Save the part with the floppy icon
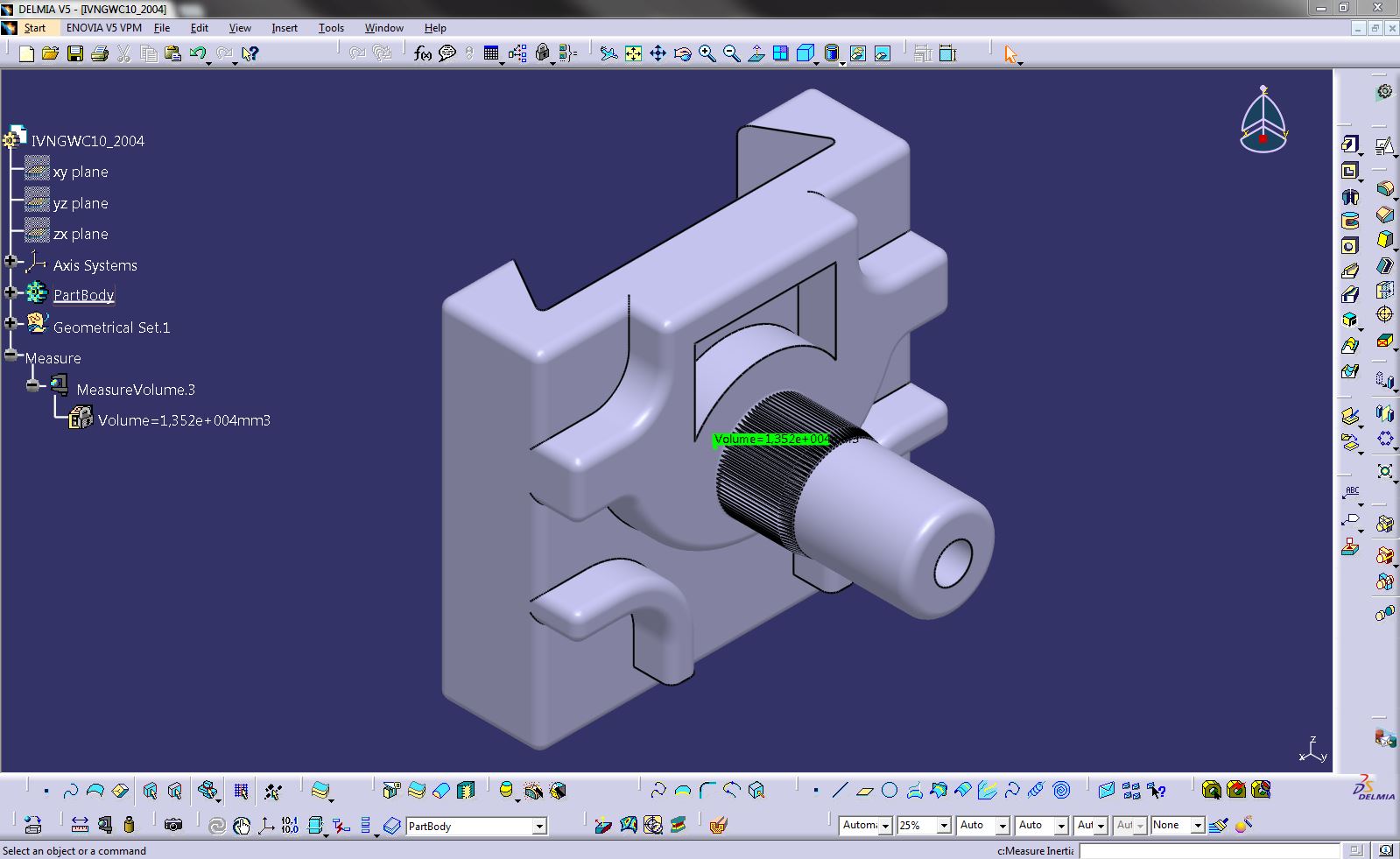This screenshot has height=859, width=1400. click(75, 53)
